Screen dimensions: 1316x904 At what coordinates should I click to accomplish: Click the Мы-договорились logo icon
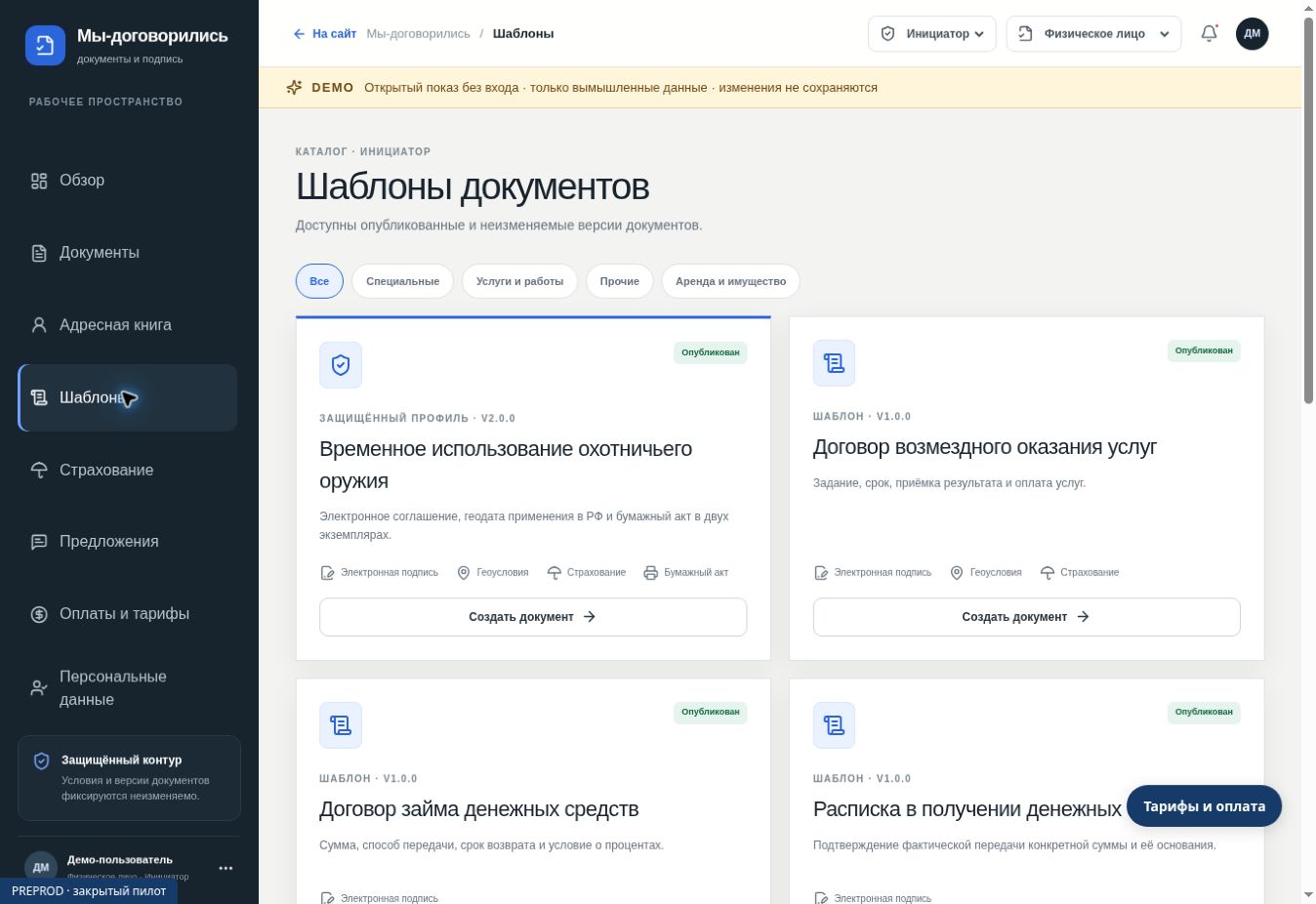45,45
